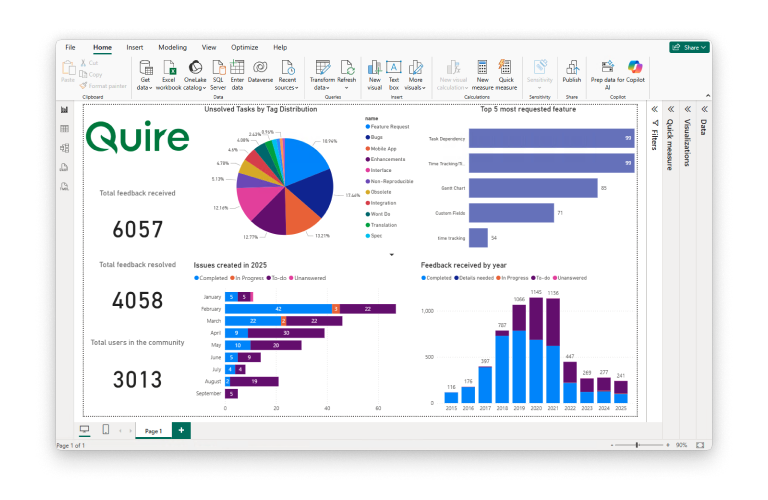
Task: Click the fit to page icon
Action: tap(700, 444)
